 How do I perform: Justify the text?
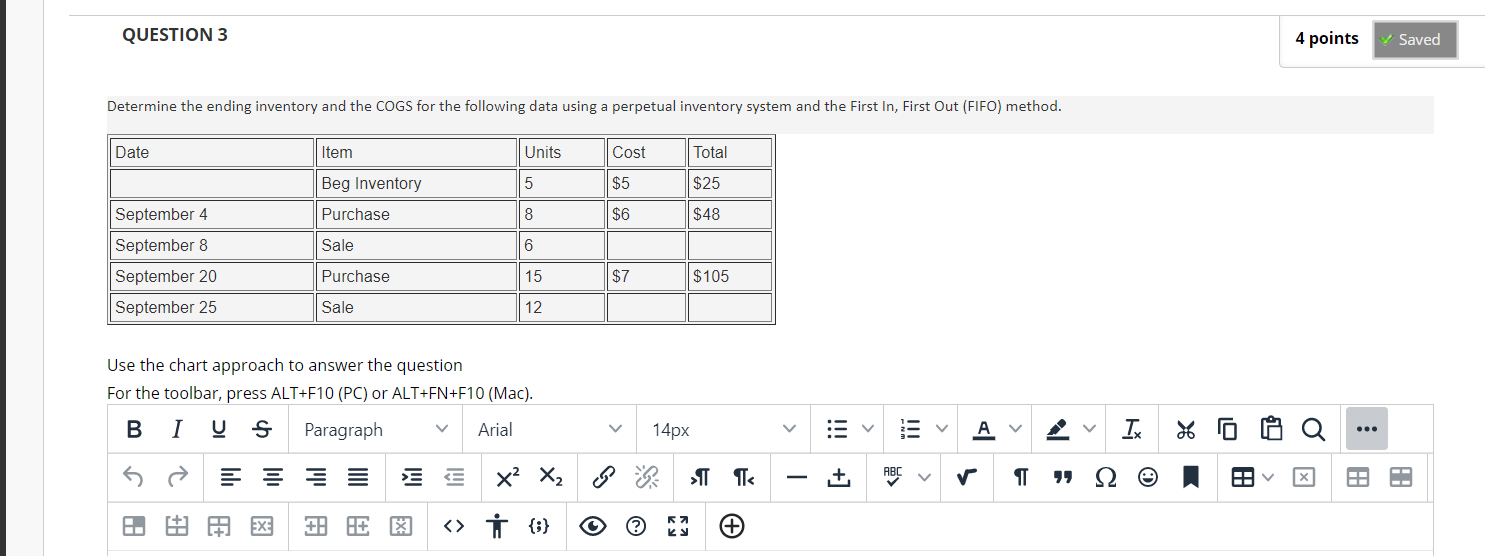click(358, 478)
